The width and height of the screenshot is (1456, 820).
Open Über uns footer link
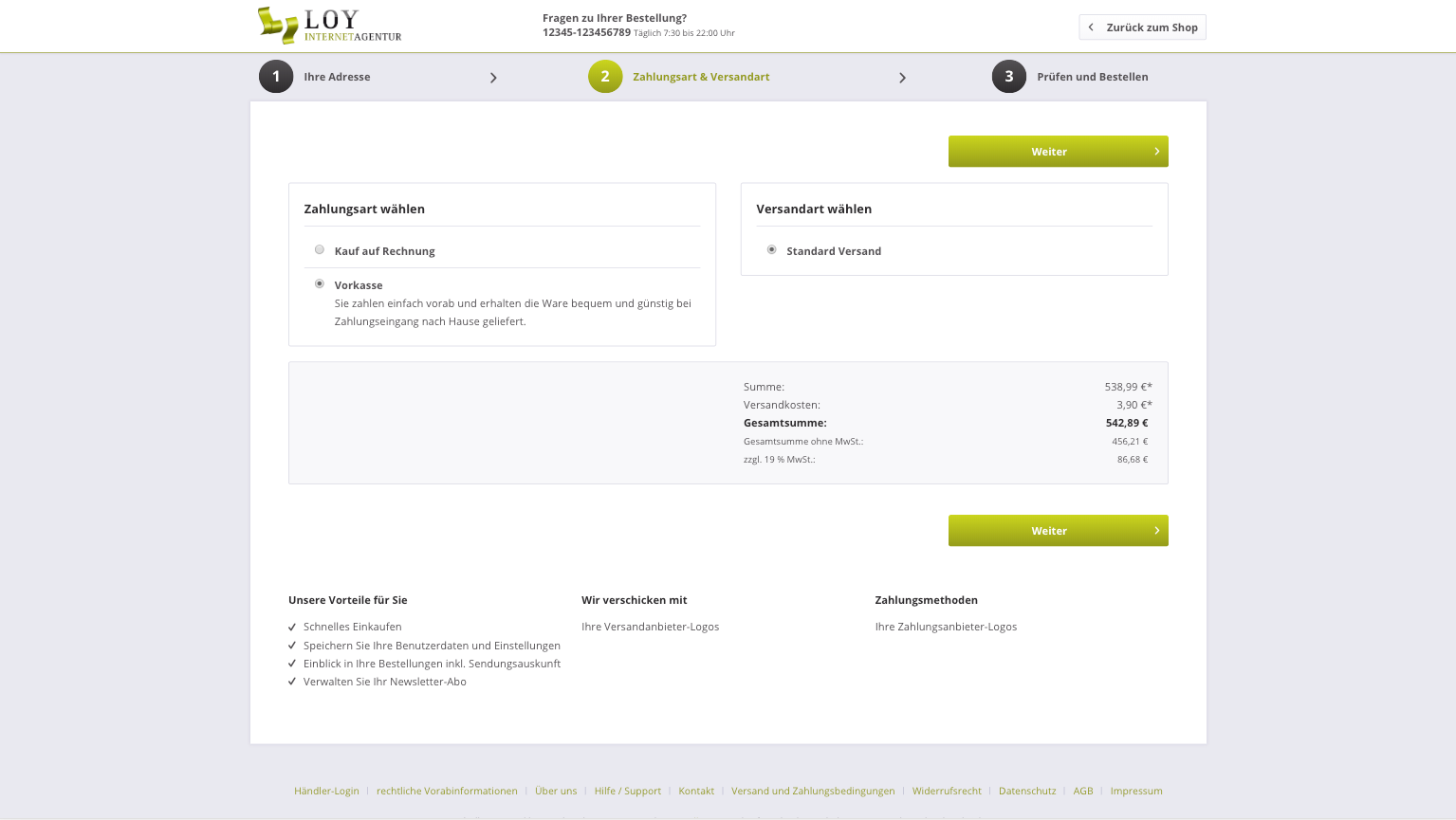pos(556,791)
